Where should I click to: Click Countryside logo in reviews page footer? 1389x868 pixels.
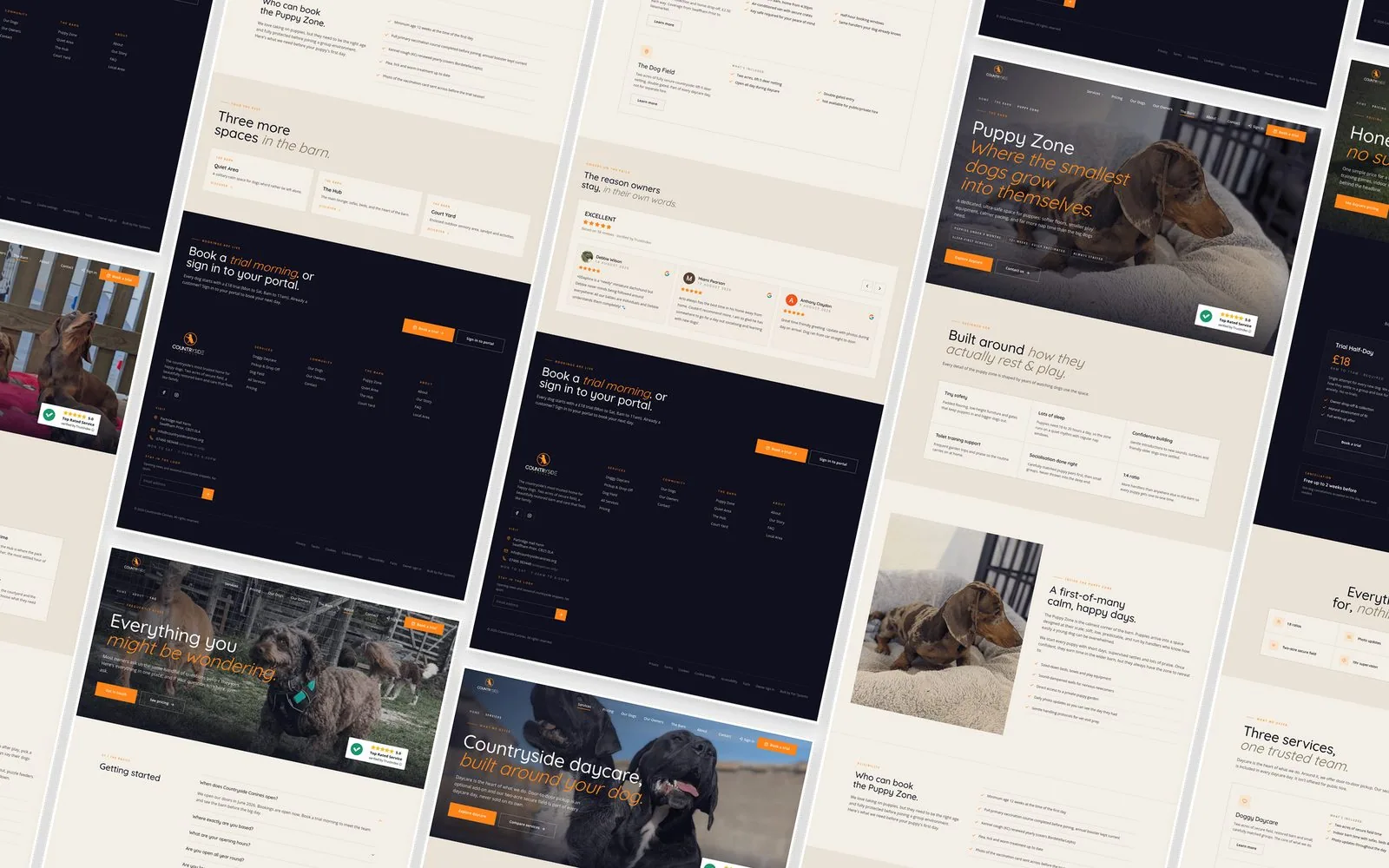click(542, 464)
